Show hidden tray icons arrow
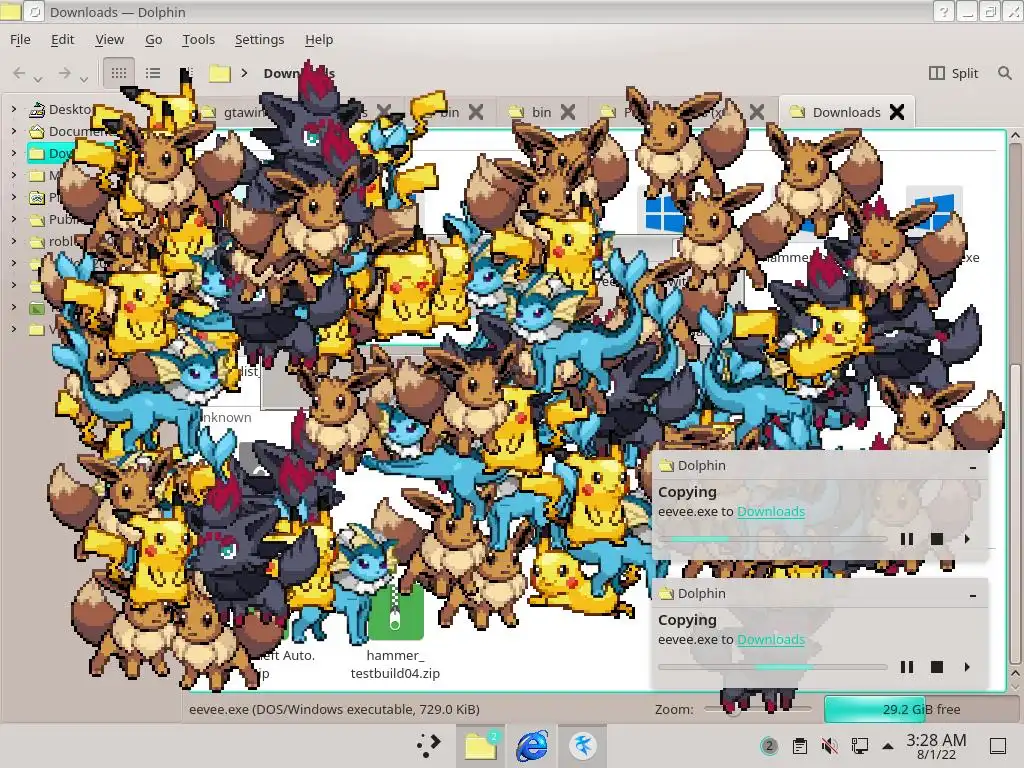The image size is (1024, 768). 888,746
